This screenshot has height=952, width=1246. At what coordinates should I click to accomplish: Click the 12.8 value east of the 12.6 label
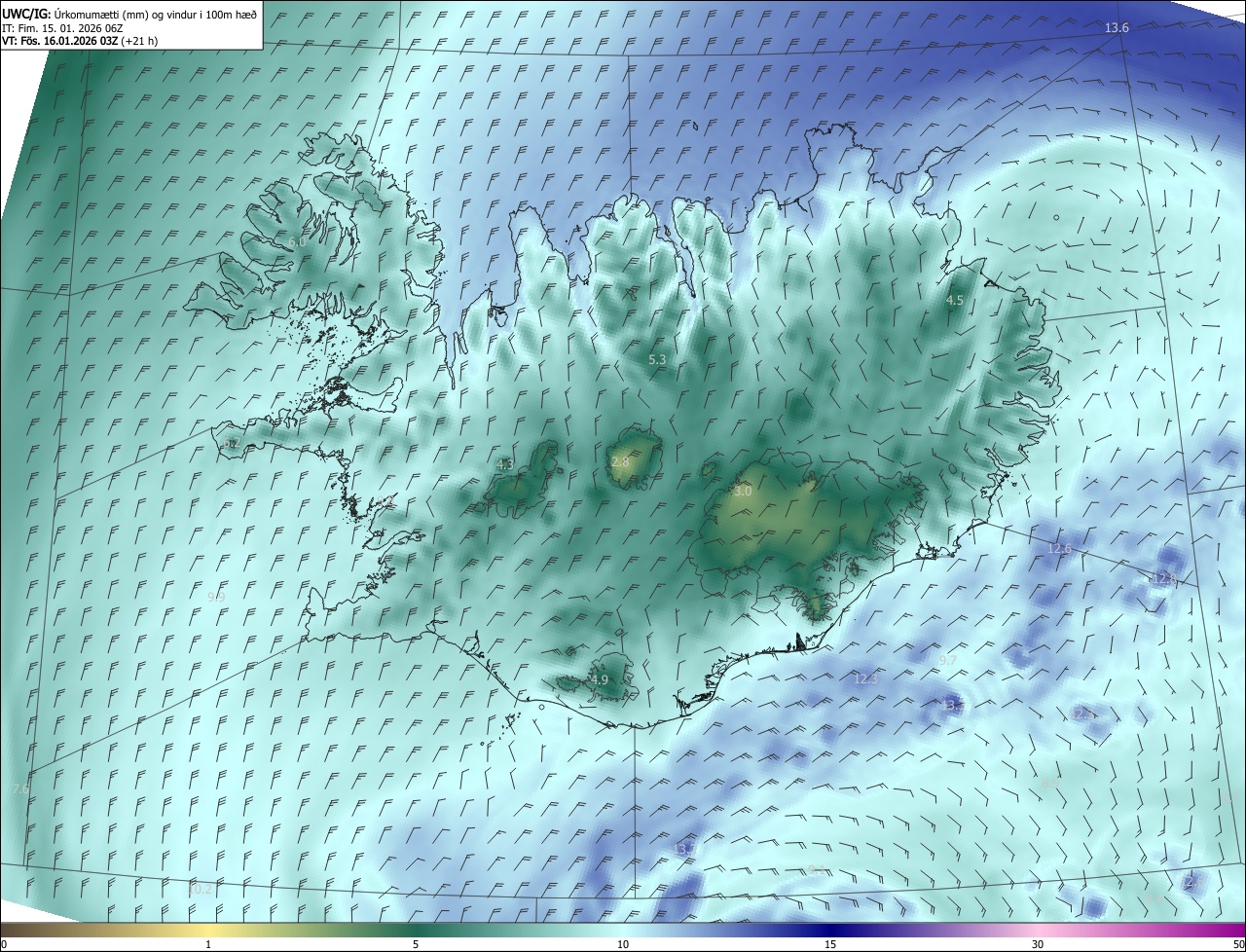pos(1164,578)
